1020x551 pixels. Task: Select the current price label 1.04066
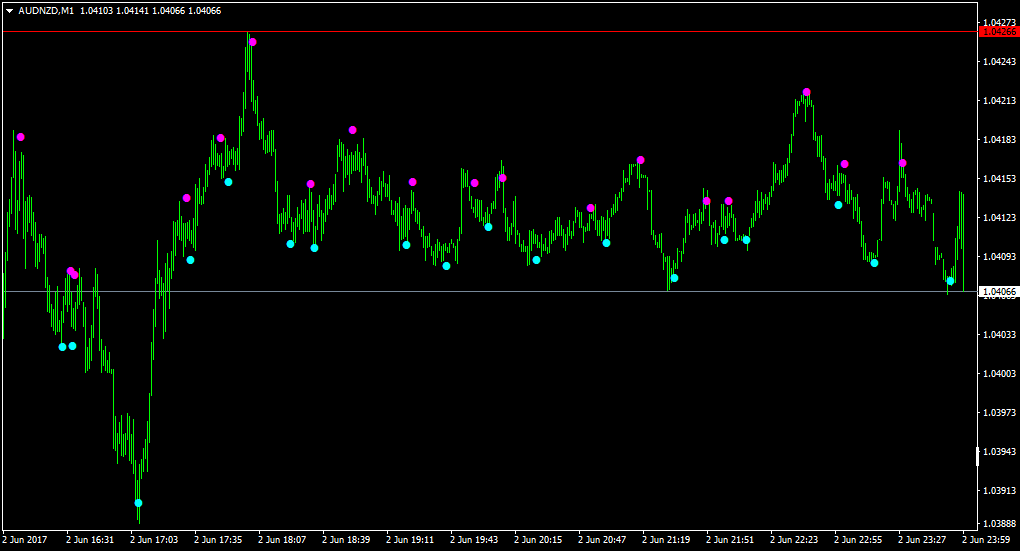pyautogui.click(x=999, y=291)
